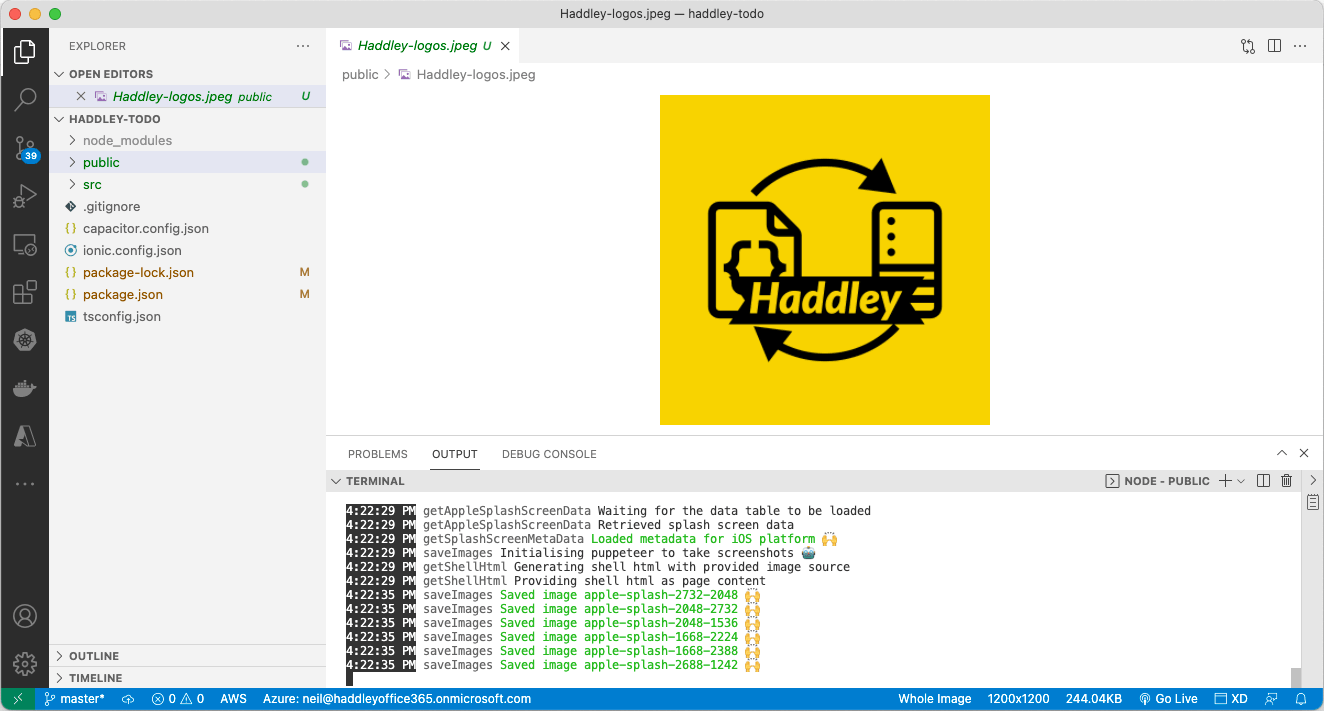Expand the Outline section
This screenshot has width=1324, height=711.
click(94, 656)
